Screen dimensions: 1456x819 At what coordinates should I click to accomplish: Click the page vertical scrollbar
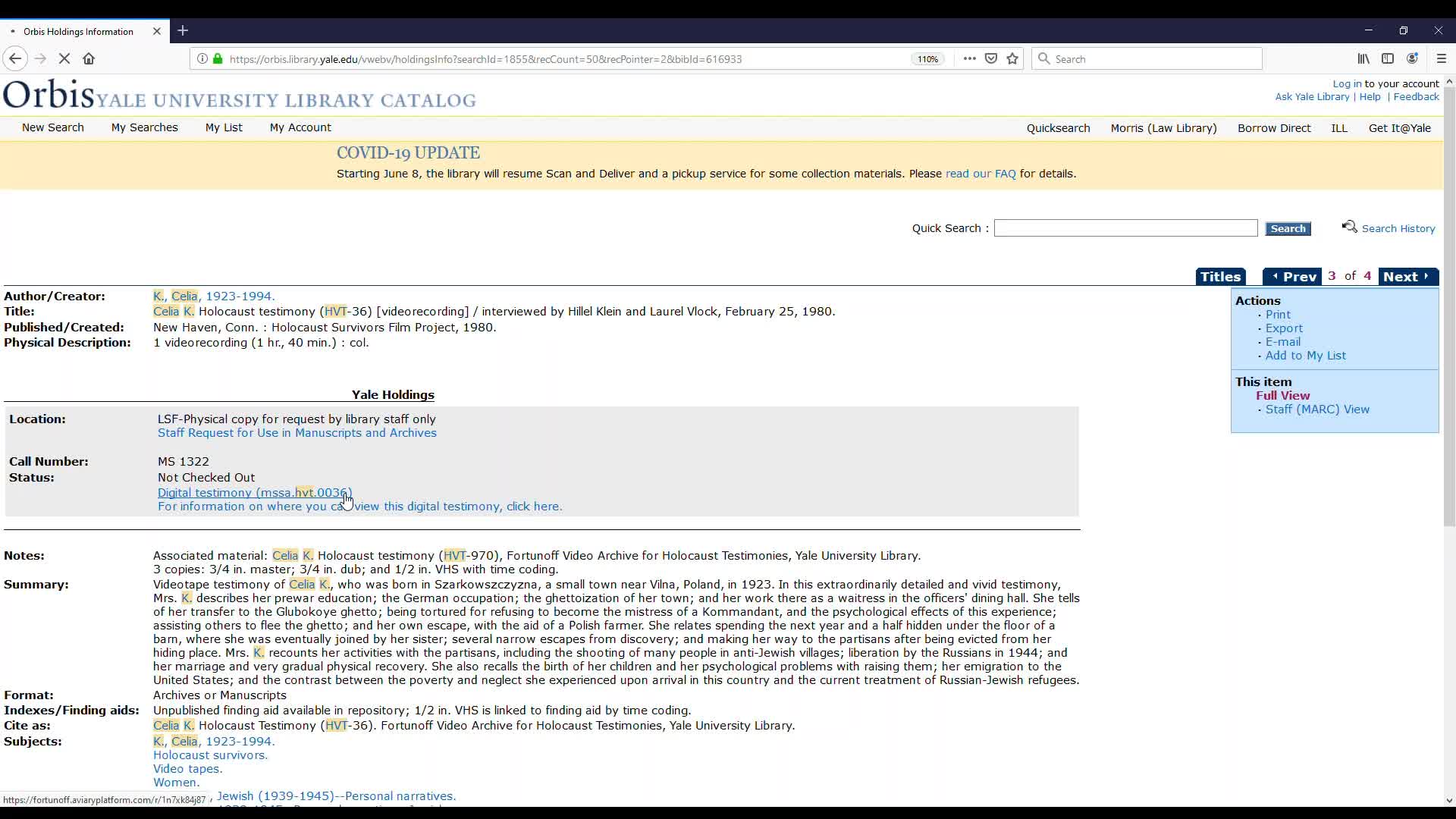[1449, 306]
